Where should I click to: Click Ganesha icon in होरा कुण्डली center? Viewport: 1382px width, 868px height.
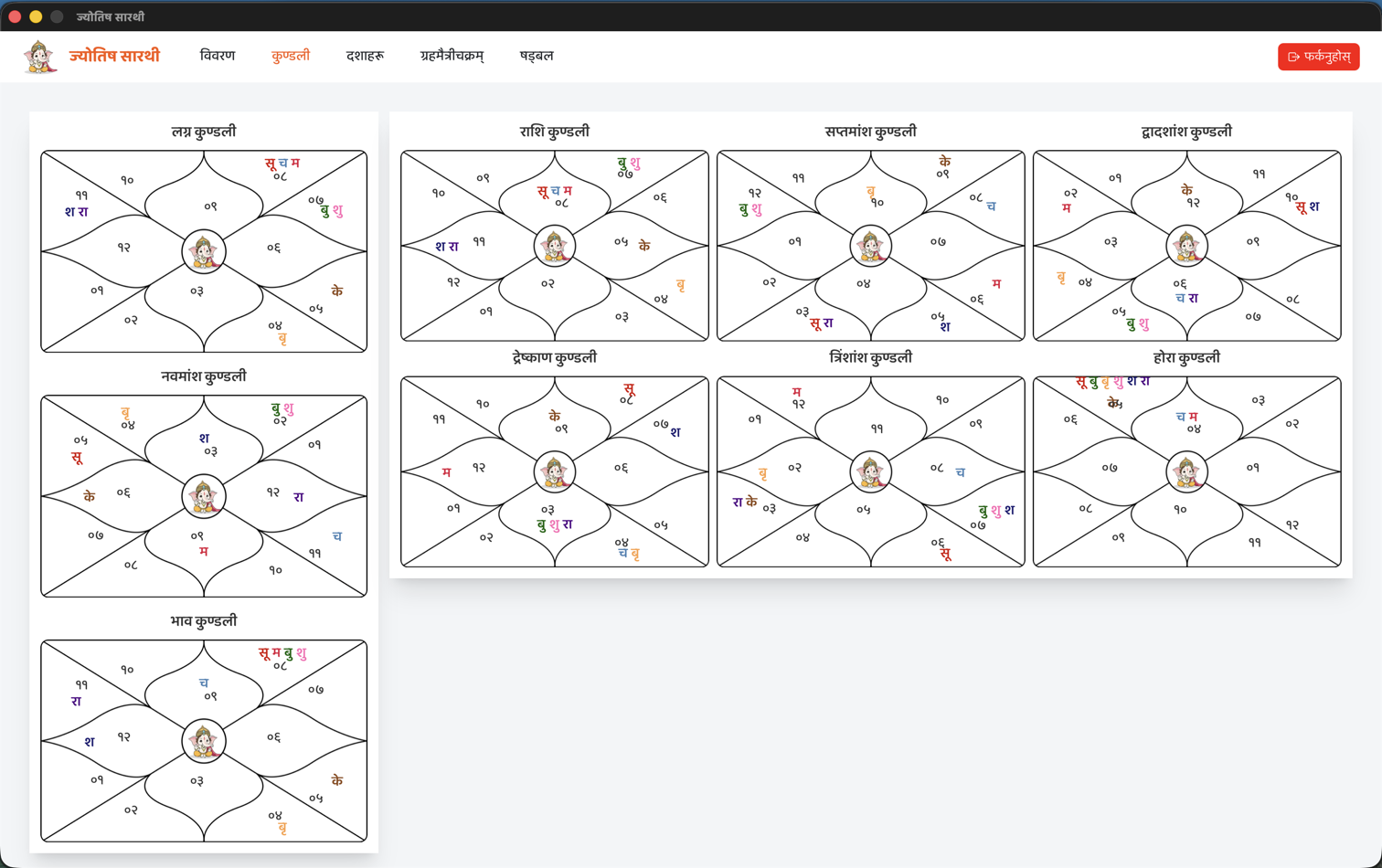(x=1187, y=472)
